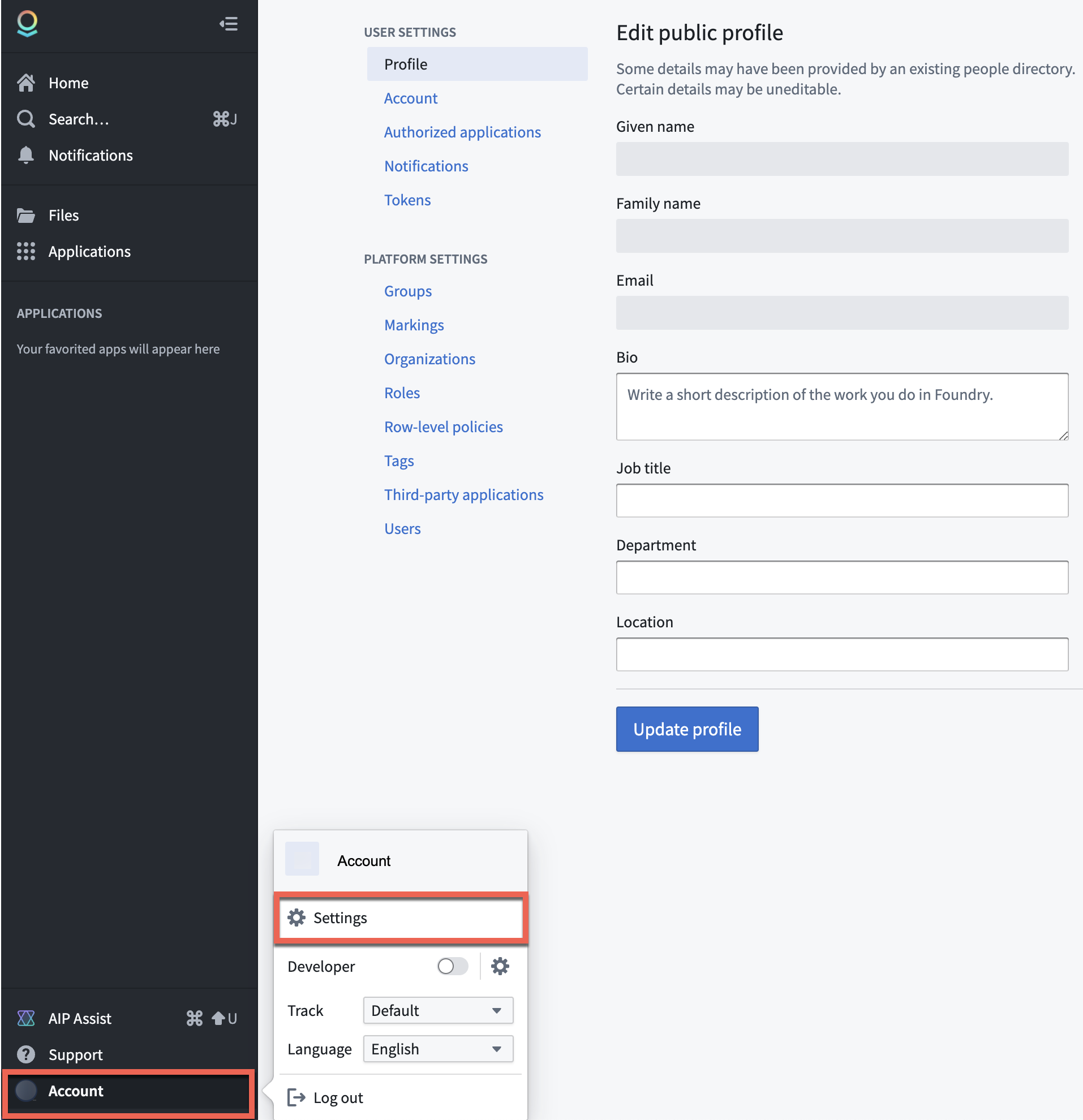Screen dimensions: 1083x1120
Task: Open Account under User Settings
Action: 410,98
